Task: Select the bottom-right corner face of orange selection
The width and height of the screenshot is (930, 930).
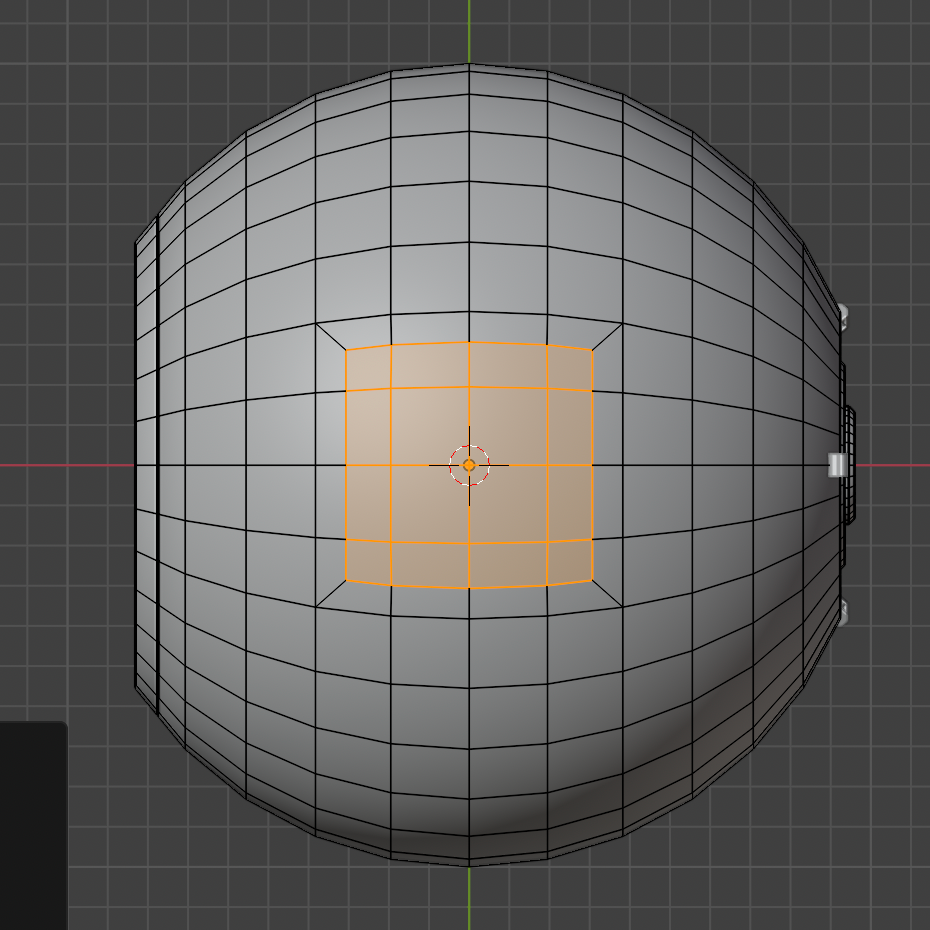Action: [x=569, y=560]
